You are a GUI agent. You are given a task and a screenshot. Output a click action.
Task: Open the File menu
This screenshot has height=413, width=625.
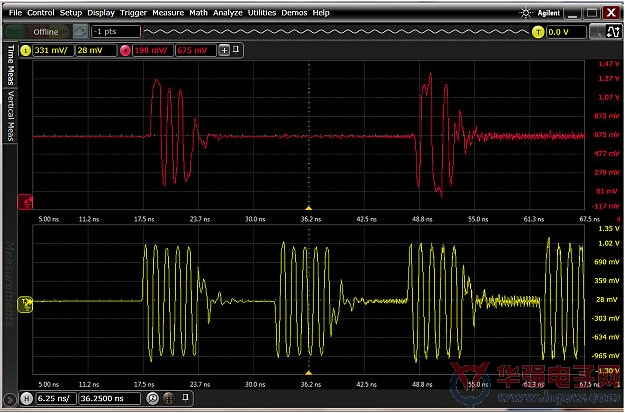pyautogui.click(x=15, y=13)
